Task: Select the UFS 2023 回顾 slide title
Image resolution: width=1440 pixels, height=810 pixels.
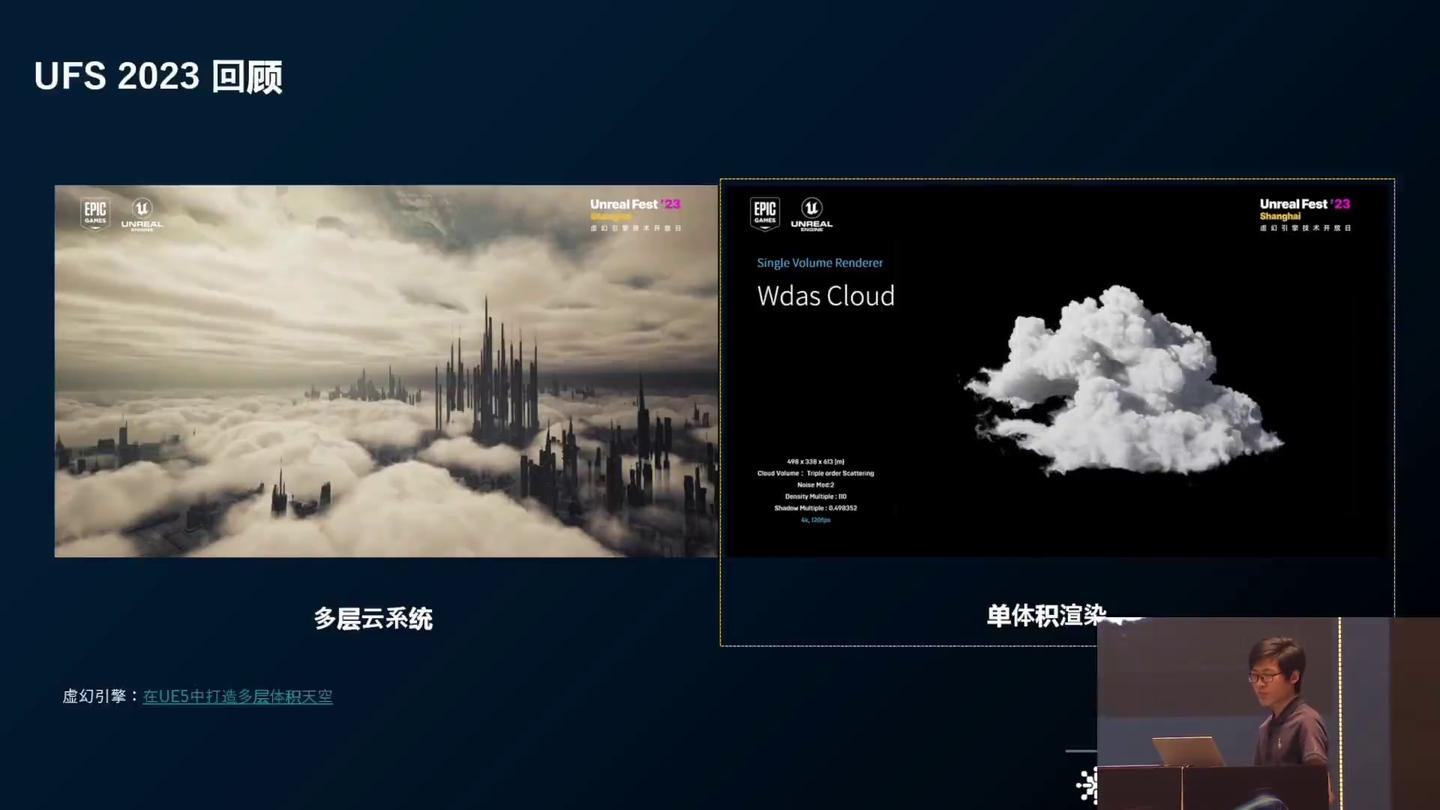Action: coord(158,77)
